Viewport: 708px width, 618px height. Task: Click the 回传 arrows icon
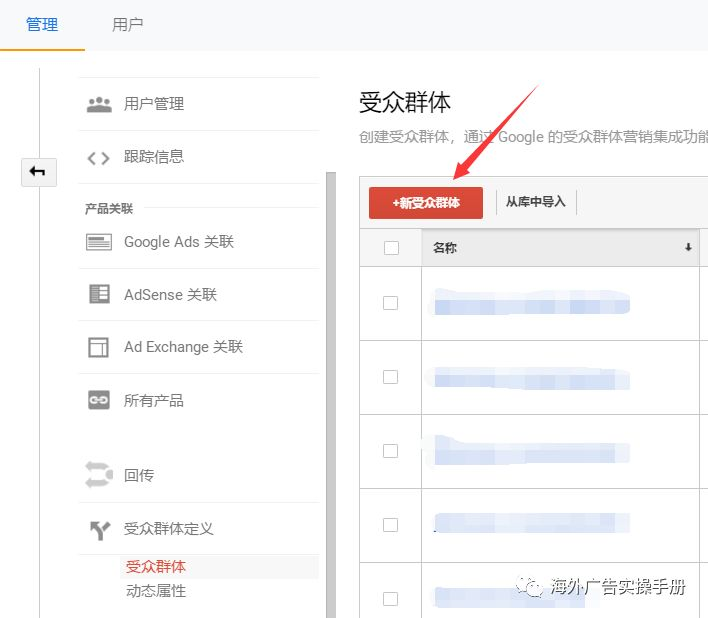pos(98,476)
